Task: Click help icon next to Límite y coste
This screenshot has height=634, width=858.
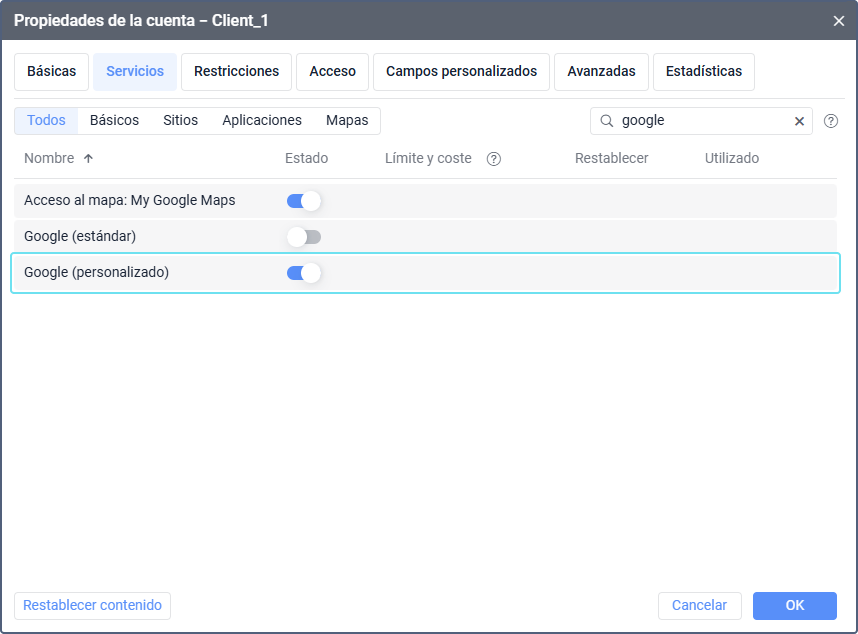Action: click(x=493, y=159)
